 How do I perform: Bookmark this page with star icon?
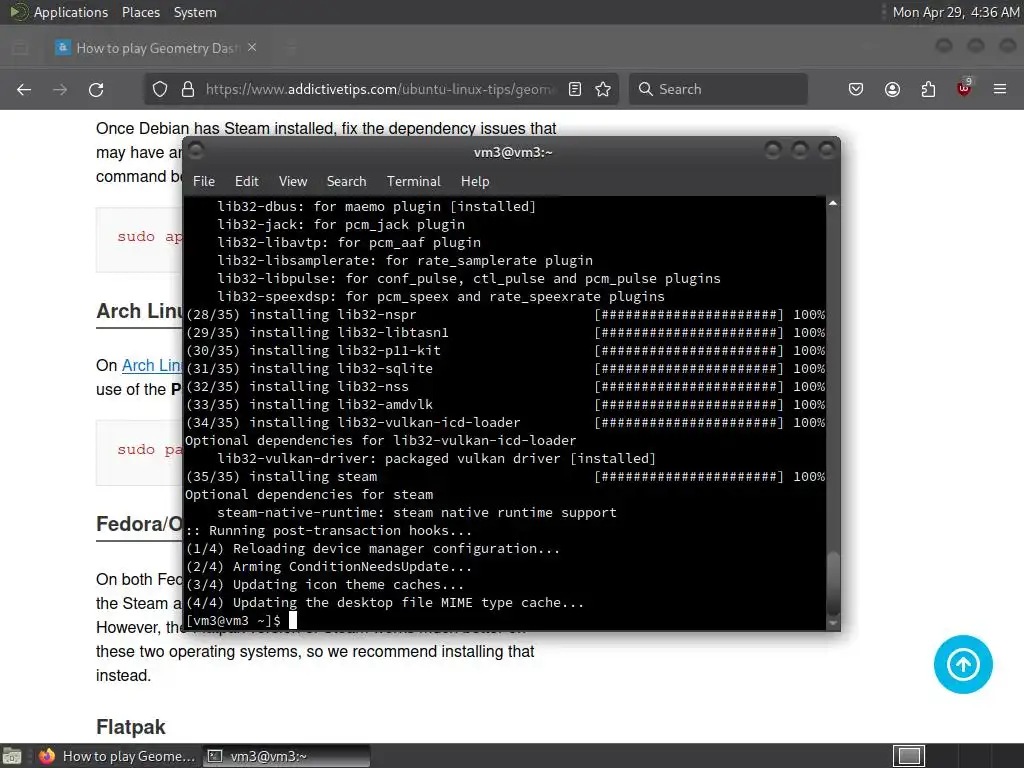pos(603,89)
